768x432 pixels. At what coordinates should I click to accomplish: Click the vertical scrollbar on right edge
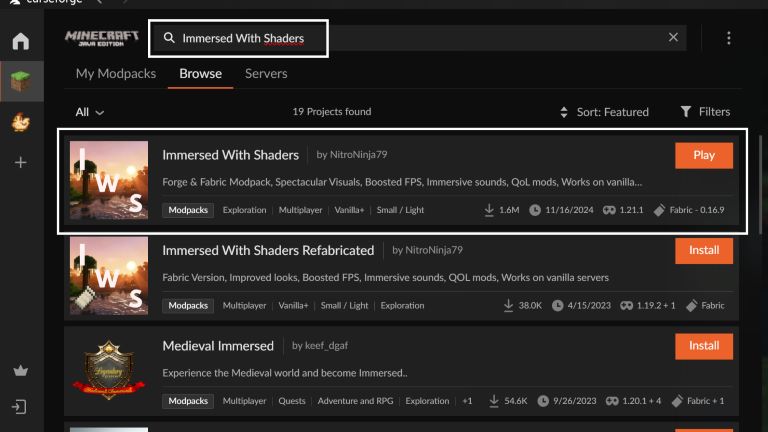[760, 186]
